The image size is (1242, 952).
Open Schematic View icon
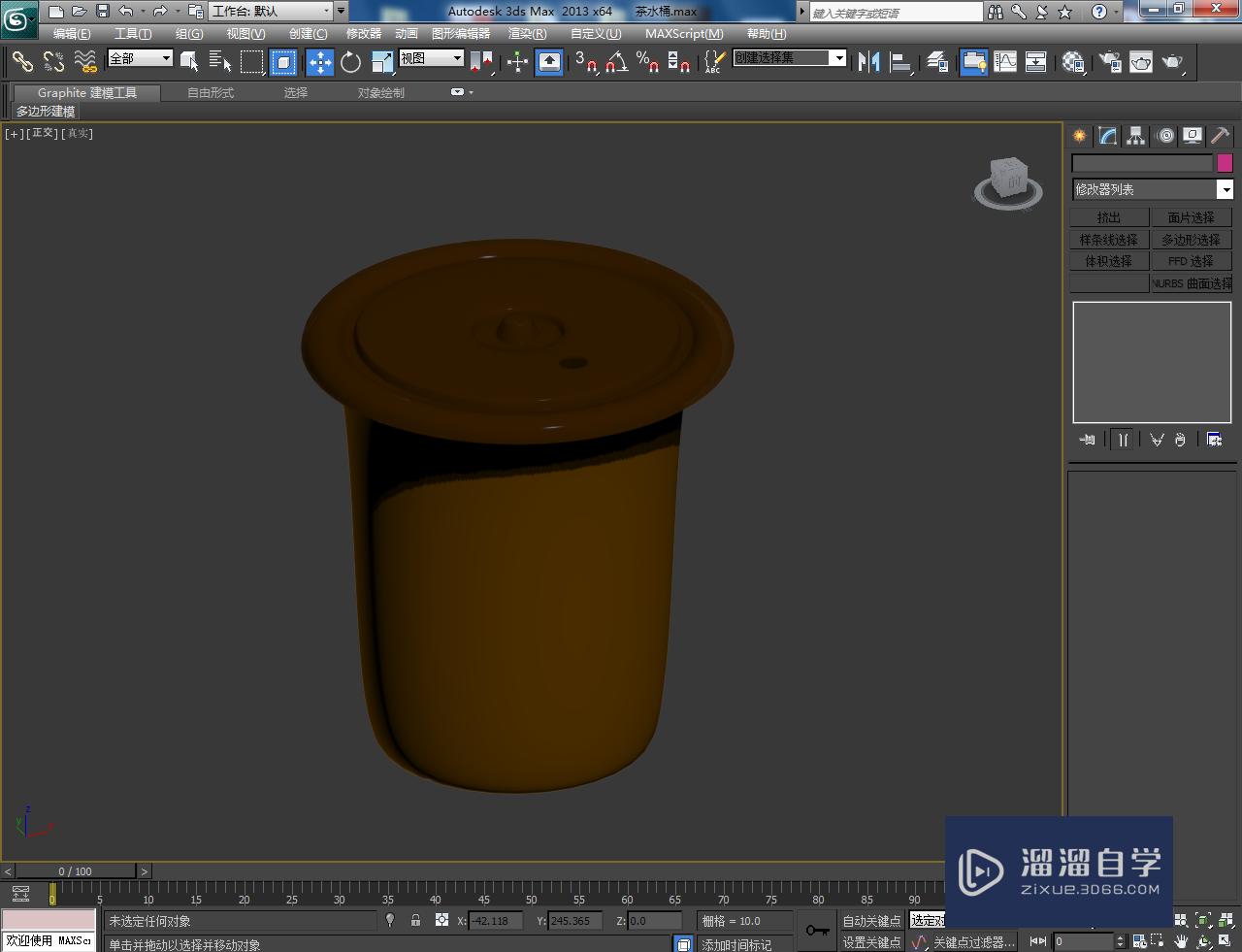[1036, 62]
